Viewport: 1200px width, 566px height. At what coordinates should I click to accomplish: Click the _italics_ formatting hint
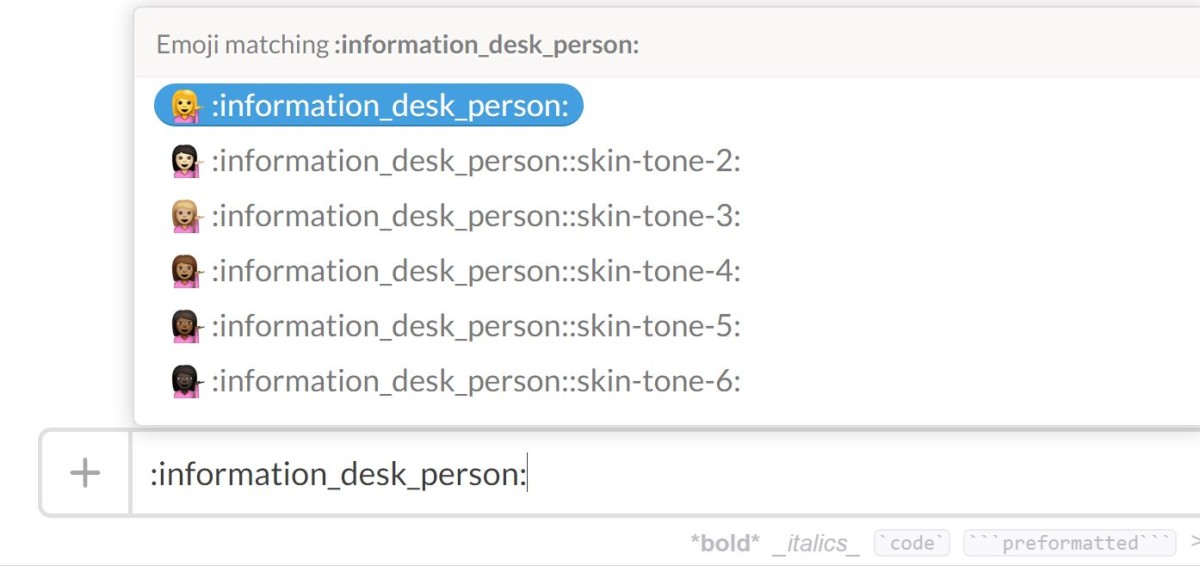click(x=816, y=543)
